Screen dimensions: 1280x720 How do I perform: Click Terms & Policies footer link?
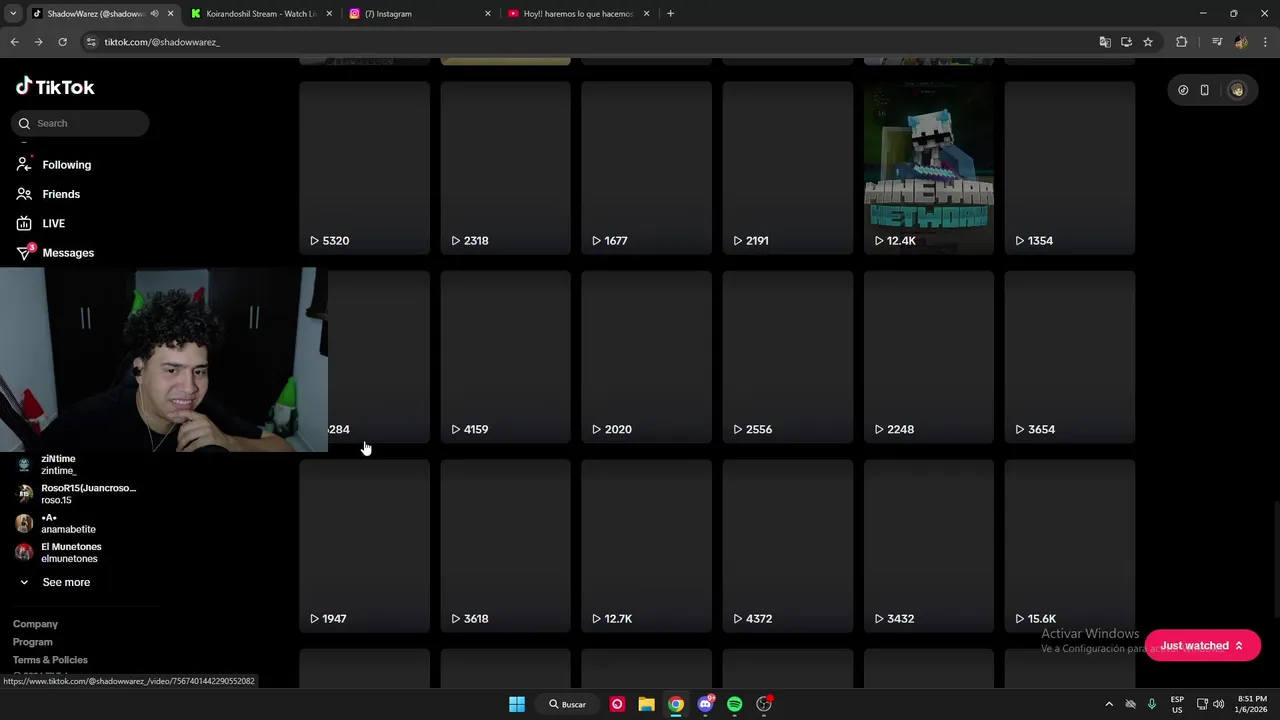tap(50, 660)
